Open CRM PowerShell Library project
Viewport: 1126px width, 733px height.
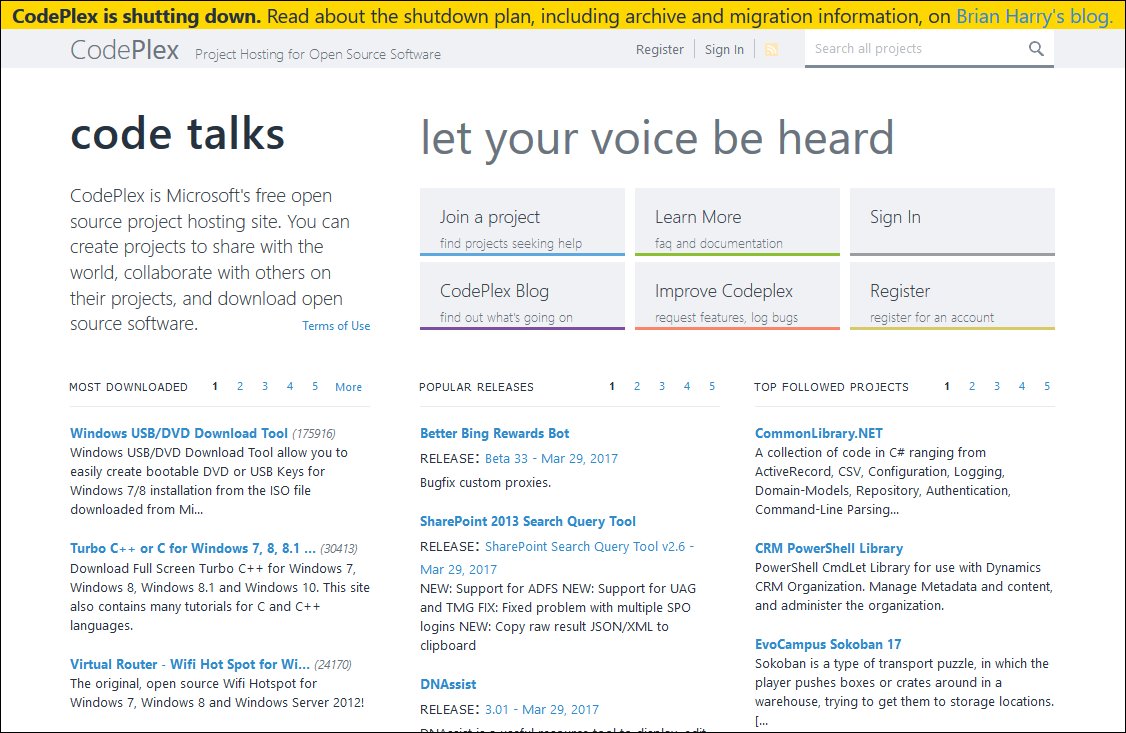click(829, 548)
